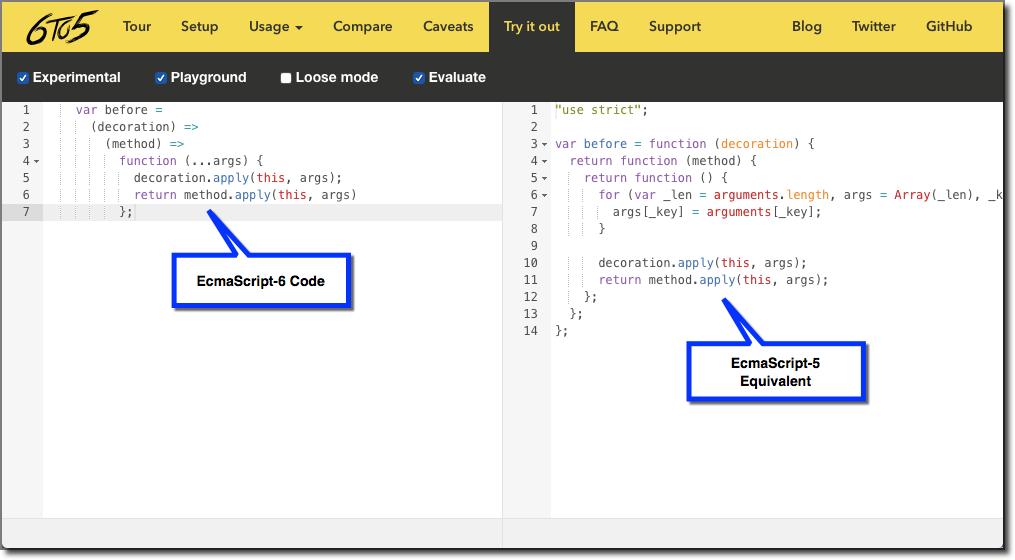Uncheck the Experimental checkbox
This screenshot has height=560, width=1015.
pyautogui.click(x=23, y=78)
